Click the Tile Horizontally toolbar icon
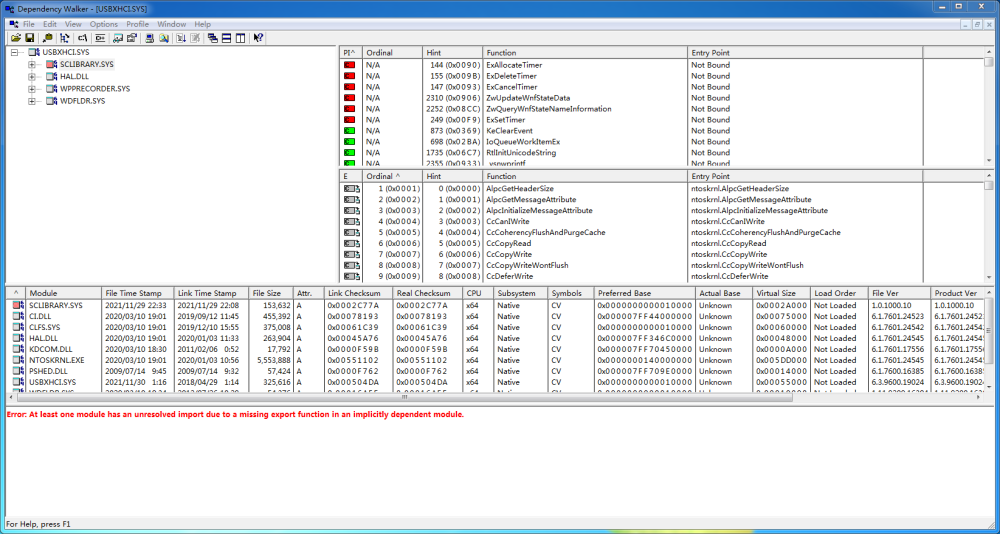The image size is (1000, 534). (227, 38)
